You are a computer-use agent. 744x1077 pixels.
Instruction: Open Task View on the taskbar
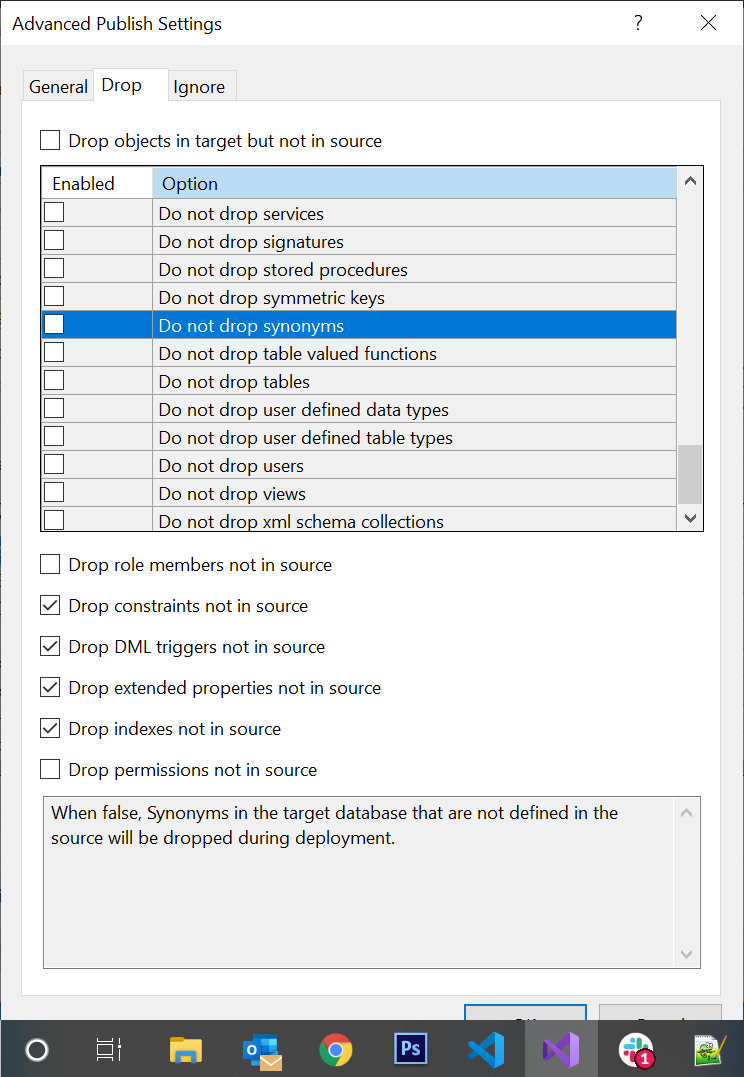[108, 1049]
